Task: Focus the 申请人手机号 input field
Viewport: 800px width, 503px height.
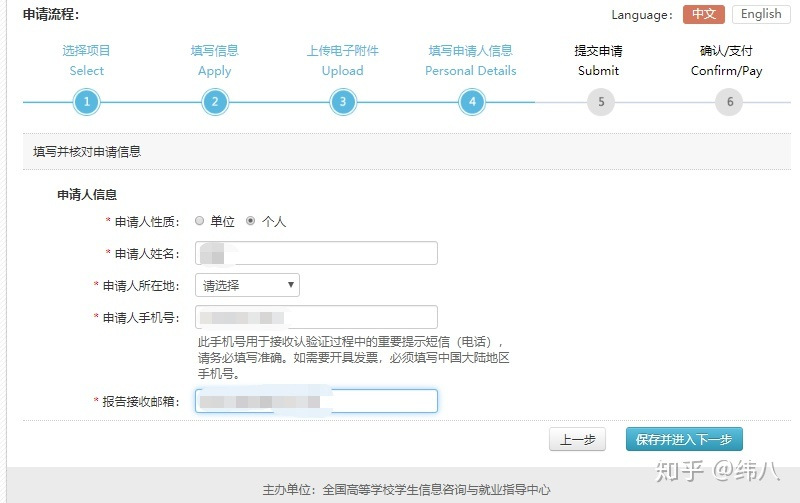Action: (317, 318)
